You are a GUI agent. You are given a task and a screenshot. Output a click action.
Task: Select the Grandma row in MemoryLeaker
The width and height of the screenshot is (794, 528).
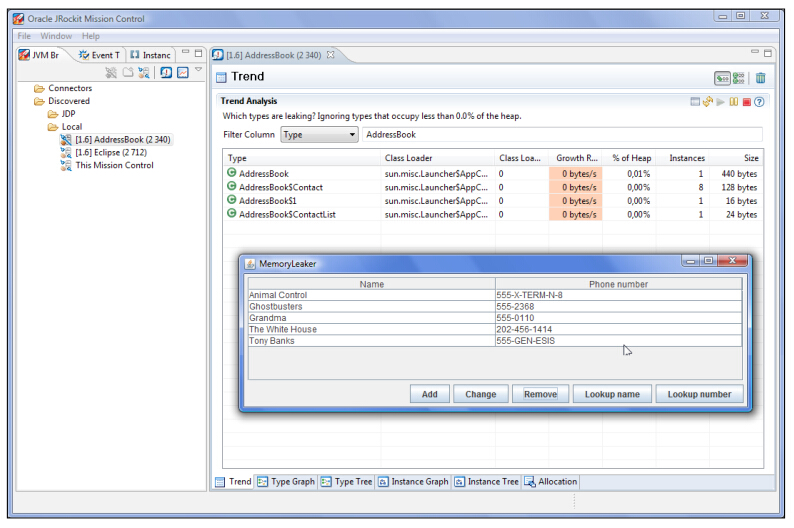tap(495, 318)
